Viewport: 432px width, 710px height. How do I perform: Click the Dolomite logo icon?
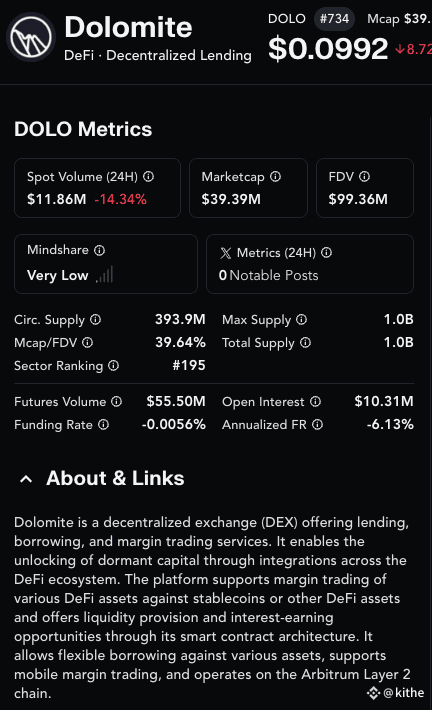click(x=31, y=37)
